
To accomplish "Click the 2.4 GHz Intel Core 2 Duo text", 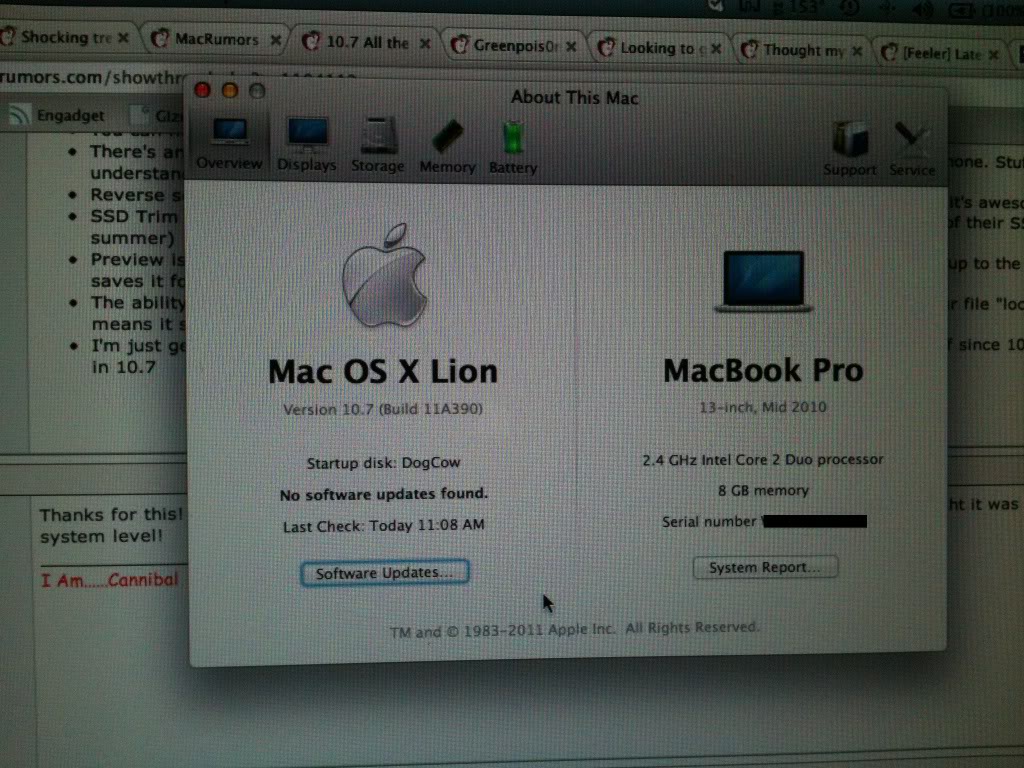I will tap(763, 459).
